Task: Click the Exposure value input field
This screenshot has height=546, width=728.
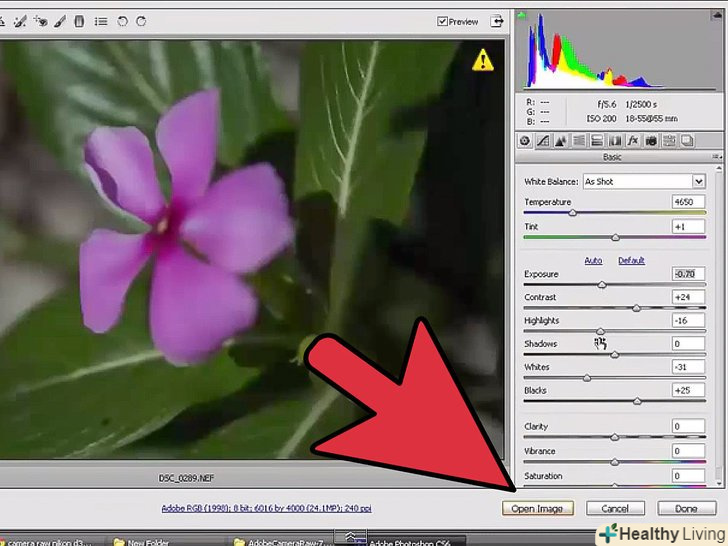Action: pos(688,273)
